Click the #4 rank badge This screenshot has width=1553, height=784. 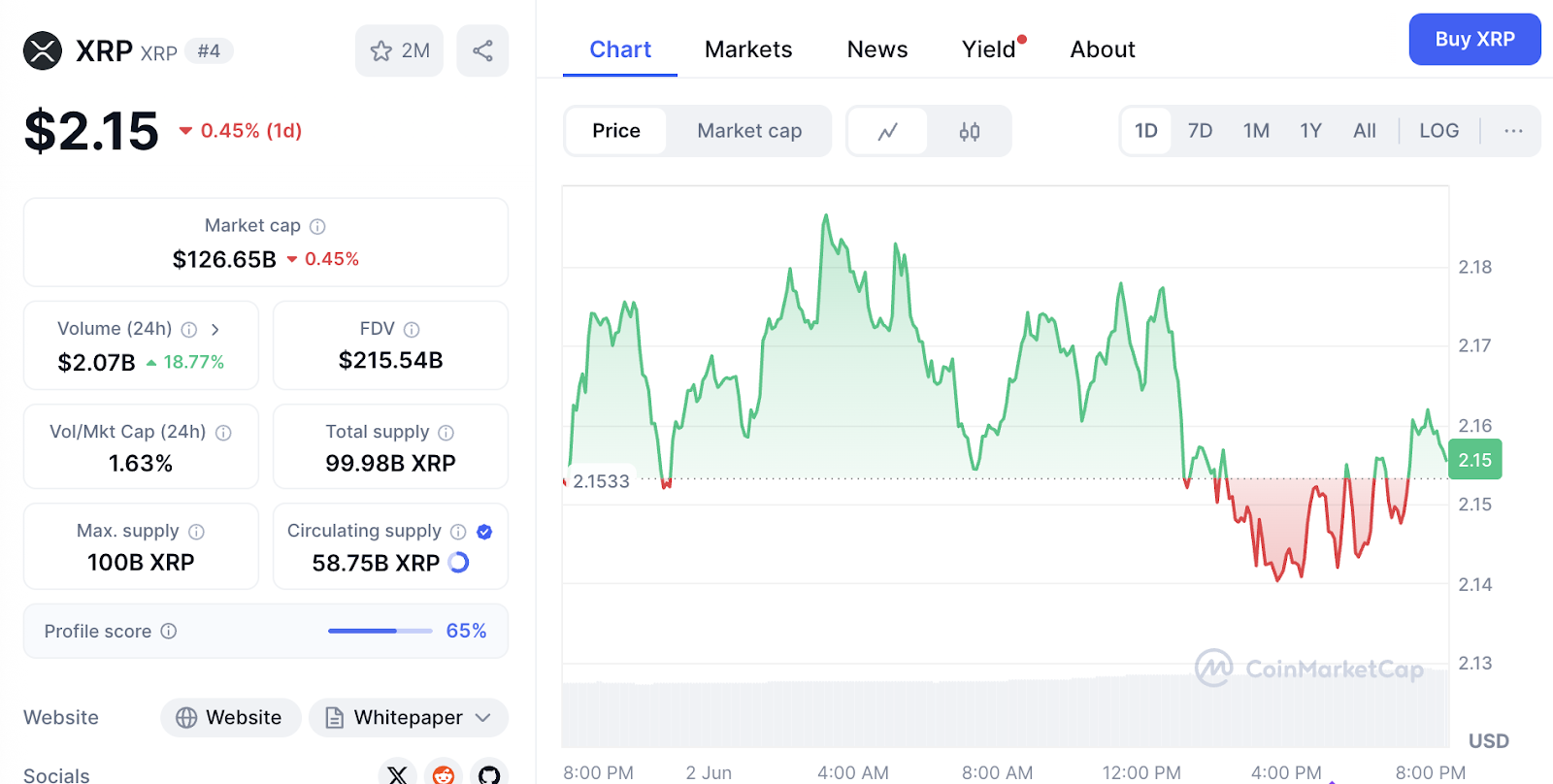209,51
